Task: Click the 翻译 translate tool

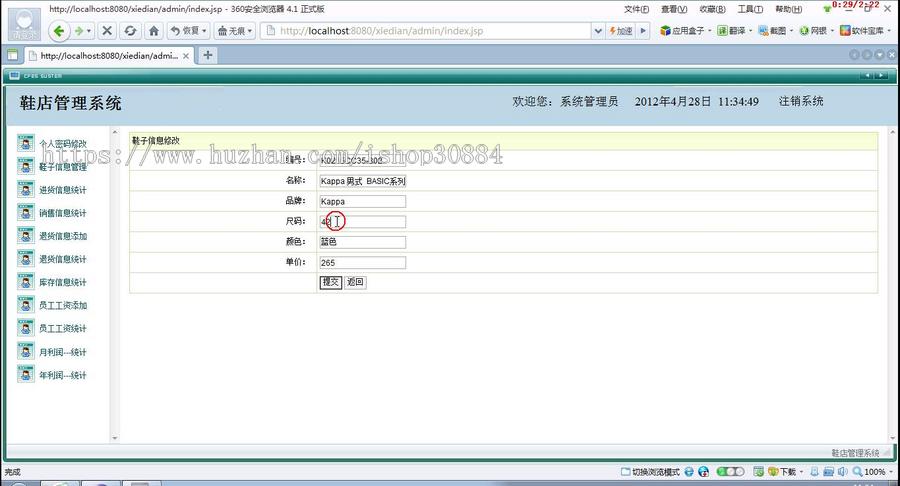Action: (734, 31)
